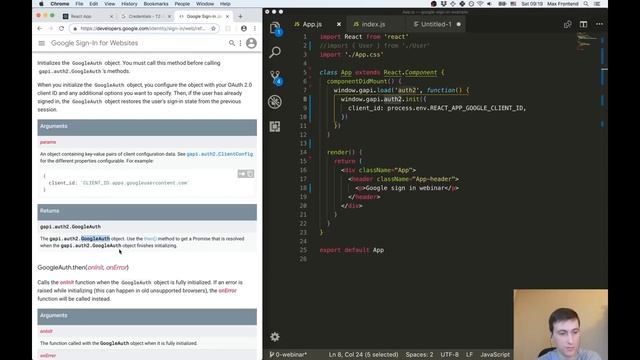Open the Chrome View menu
The width and height of the screenshot is (640, 360).
coord(109,4)
